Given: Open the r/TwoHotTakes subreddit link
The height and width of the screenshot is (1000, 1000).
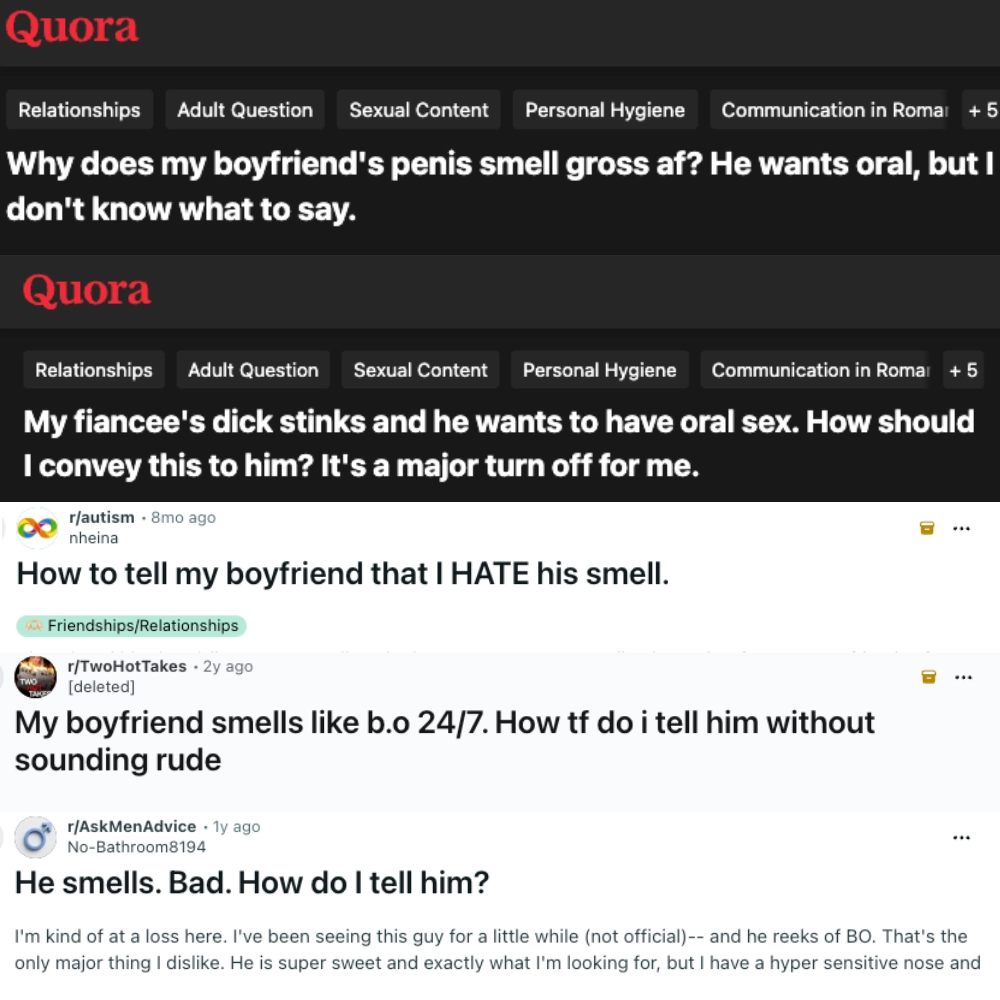Looking at the screenshot, I should [127, 666].
